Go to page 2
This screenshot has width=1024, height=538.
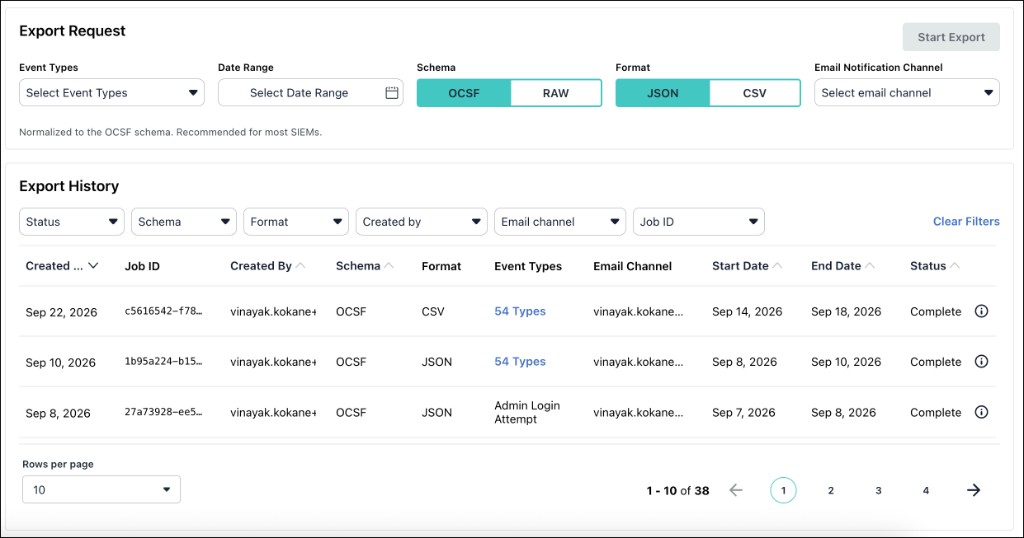click(831, 490)
